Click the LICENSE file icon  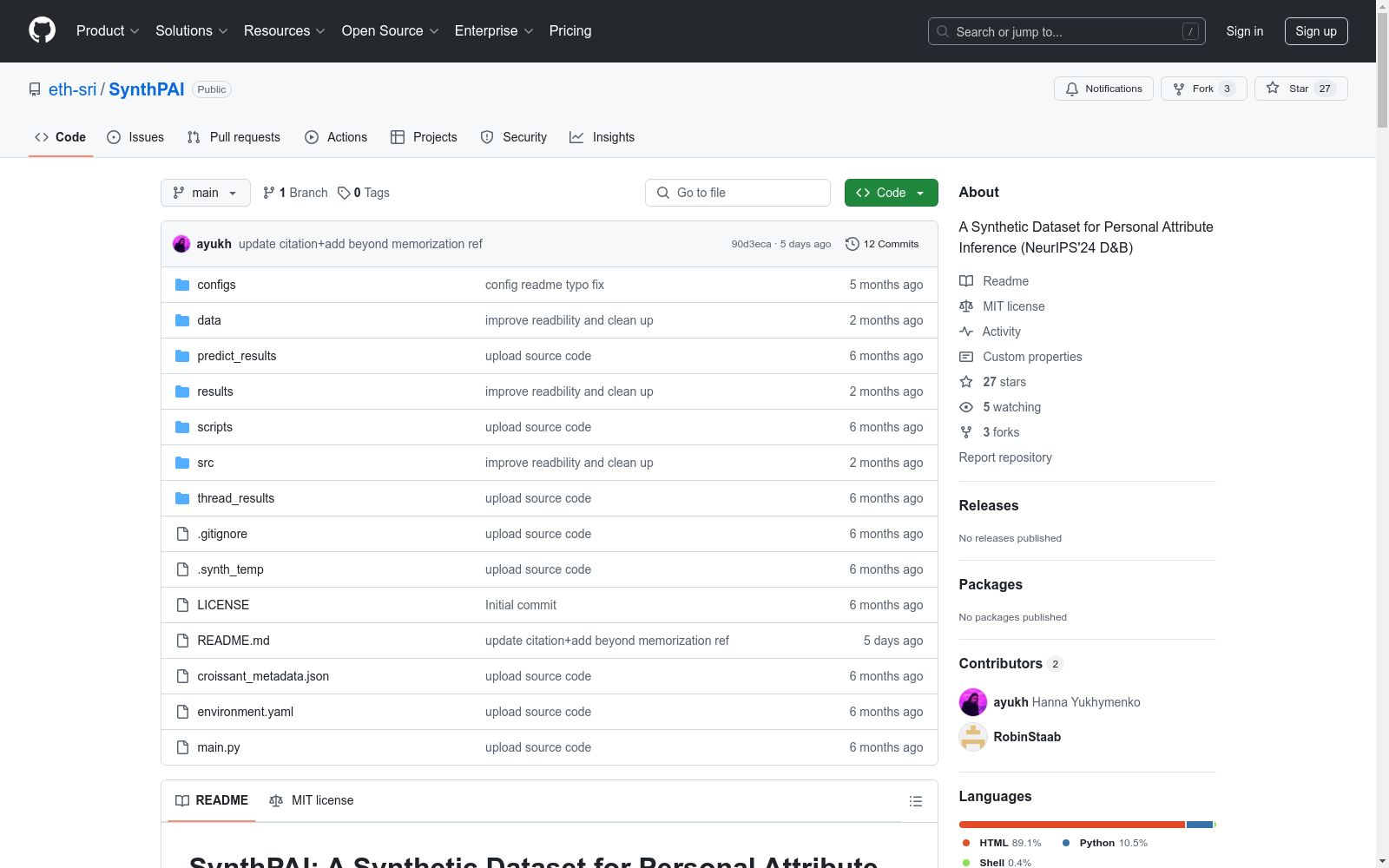tap(182, 605)
